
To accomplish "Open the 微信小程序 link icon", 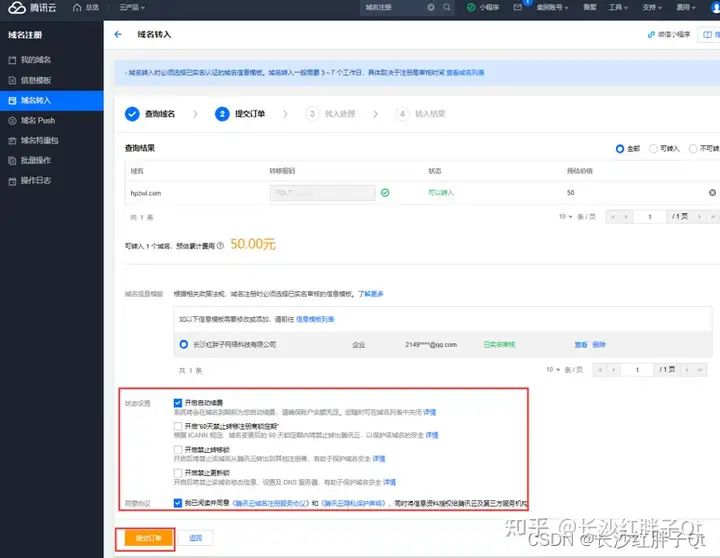I will pyautogui.click(x=651, y=34).
